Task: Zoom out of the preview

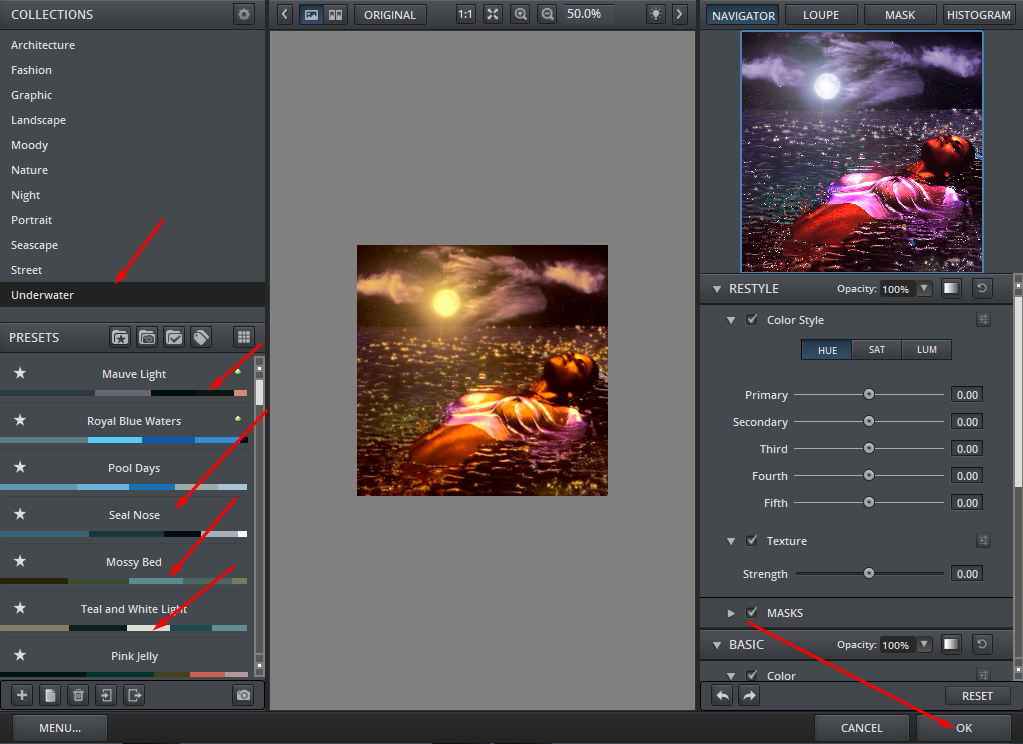Action: coord(547,14)
